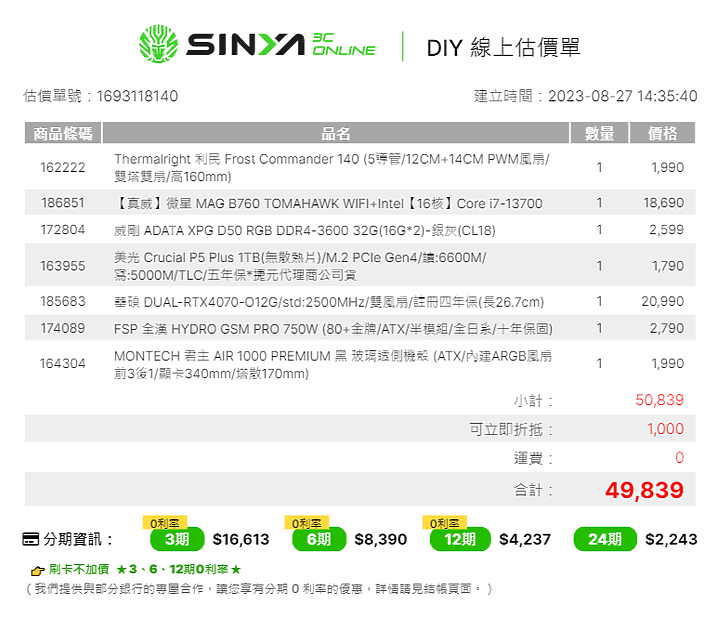Click the discount value 1,000
This screenshot has width=720, height=618.
pyautogui.click(x=665, y=429)
